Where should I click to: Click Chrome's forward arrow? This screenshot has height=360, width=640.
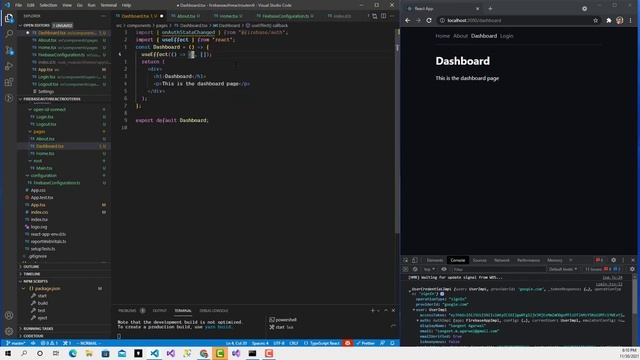tap(418, 20)
